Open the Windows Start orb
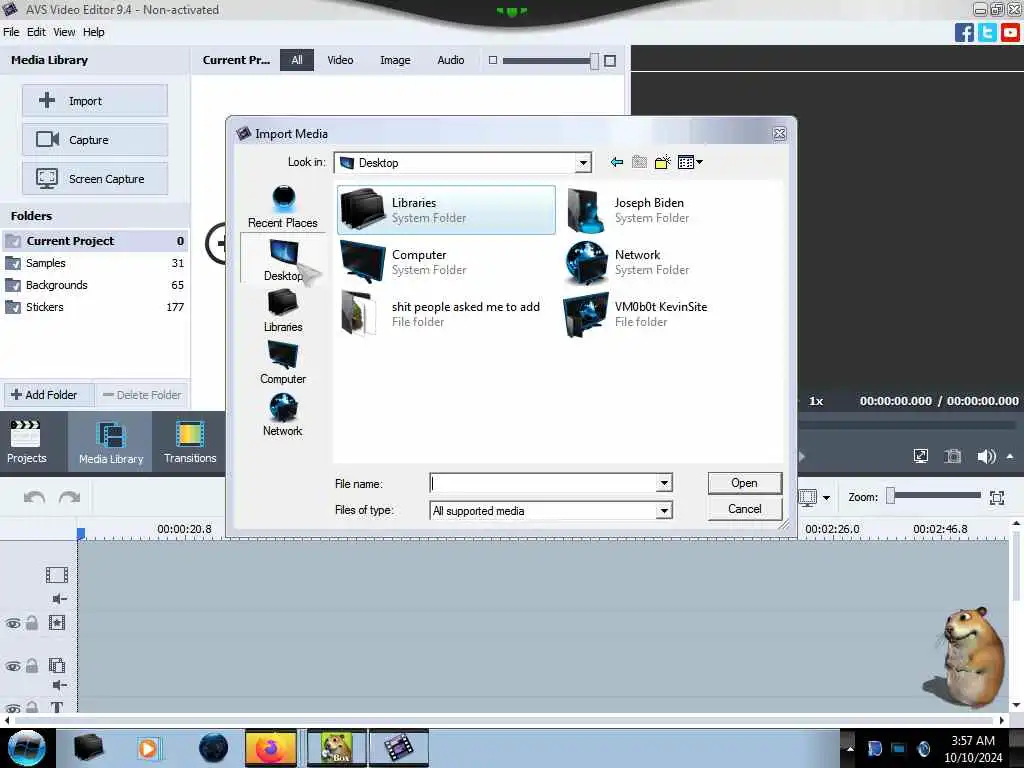 (27, 748)
